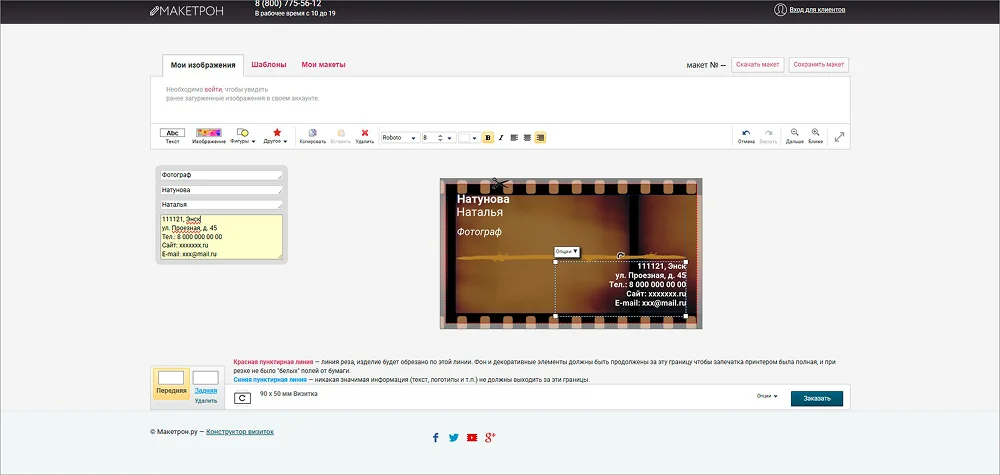Open the Мои макеты tab
The width and height of the screenshot is (1000, 475).
[x=323, y=64]
